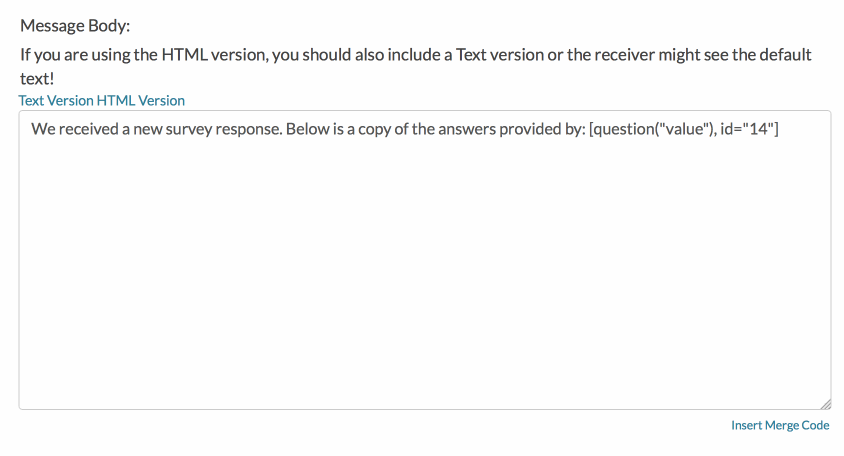
Task: Click the id="14" portion of the merge code
Action: pyautogui.click(x=746, y=129)
